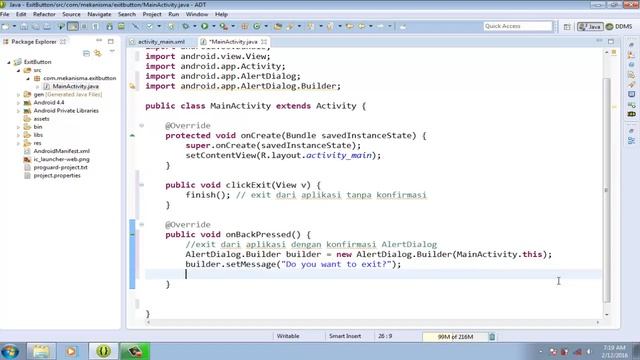Select ic_launcher-web.png in the tree
The height and width of the screenshot is (360, 640).
61,159
